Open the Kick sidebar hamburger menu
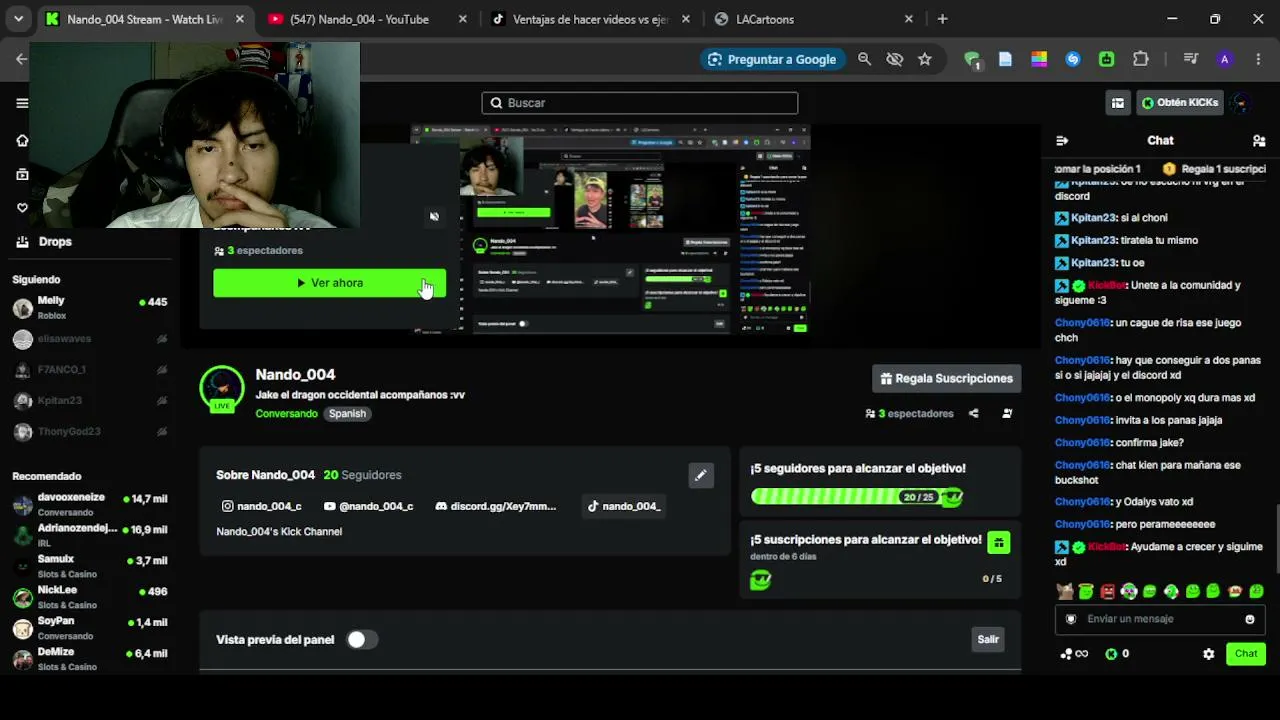 click(22, 103)
